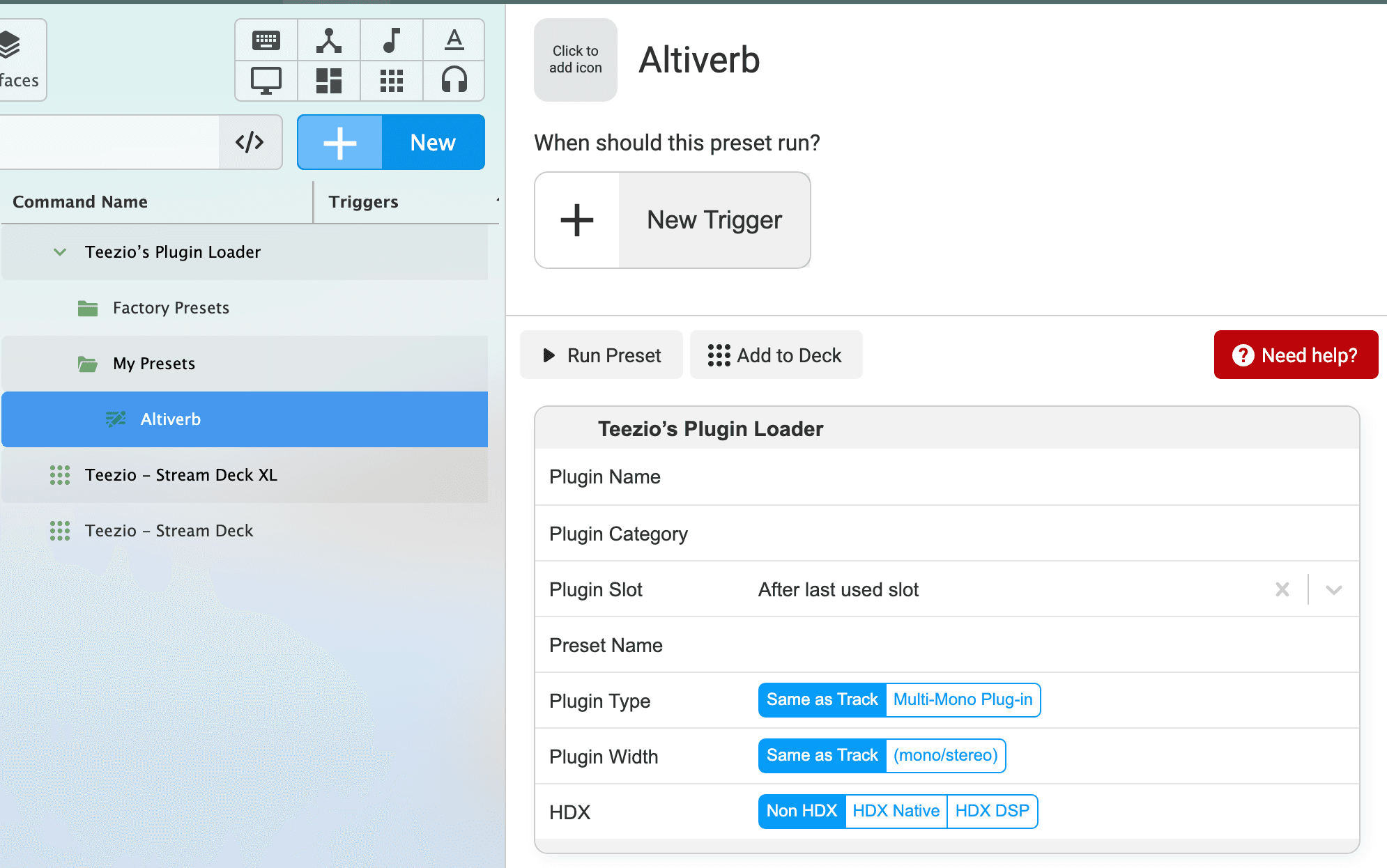1387x868 pixels.
Task: Set Plugin Type to Same as Track
Action: [x=822, y=699]
